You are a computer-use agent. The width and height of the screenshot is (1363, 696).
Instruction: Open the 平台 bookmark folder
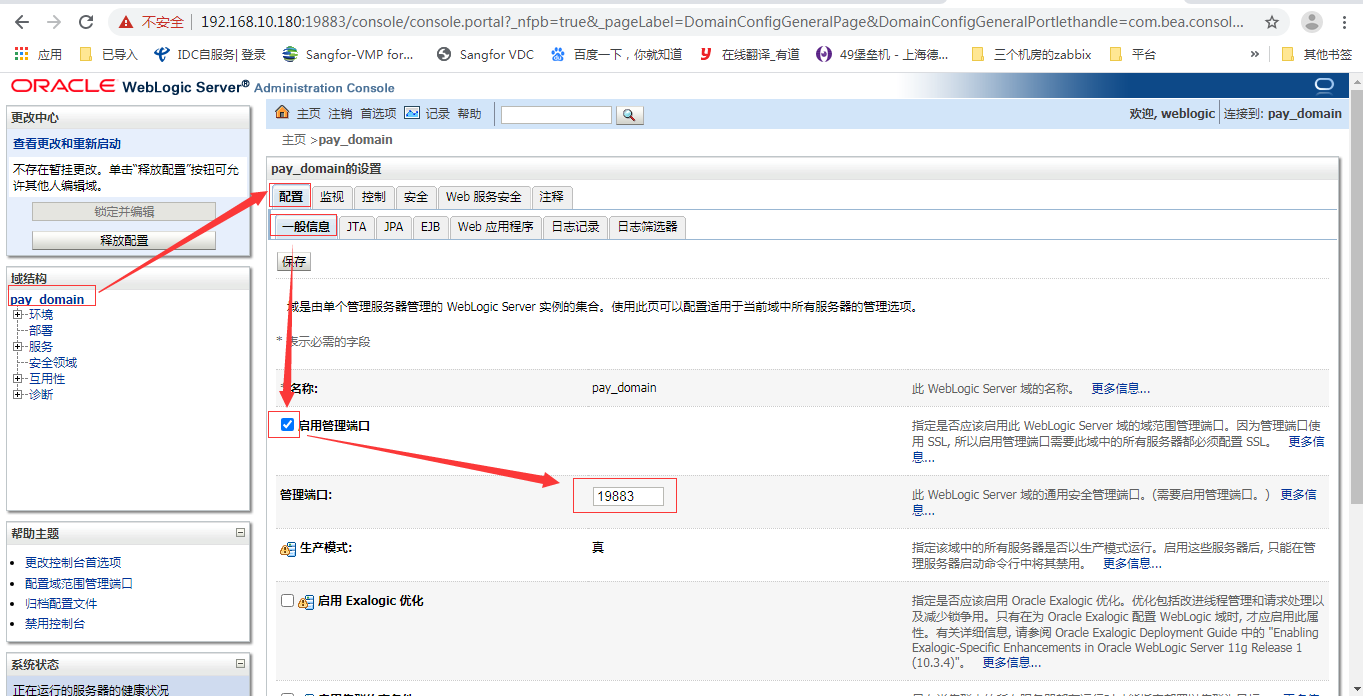click(1133, 54)
